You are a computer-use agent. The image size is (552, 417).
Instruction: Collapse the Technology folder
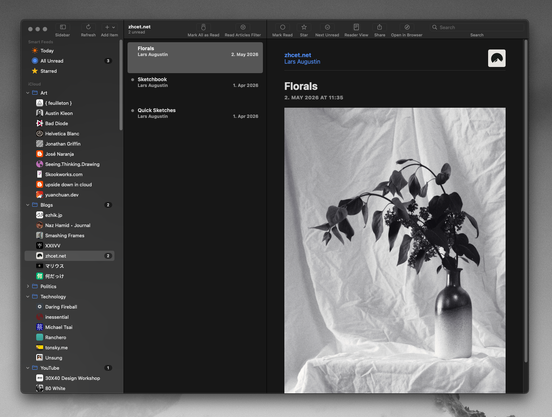(x=28, y=297)
